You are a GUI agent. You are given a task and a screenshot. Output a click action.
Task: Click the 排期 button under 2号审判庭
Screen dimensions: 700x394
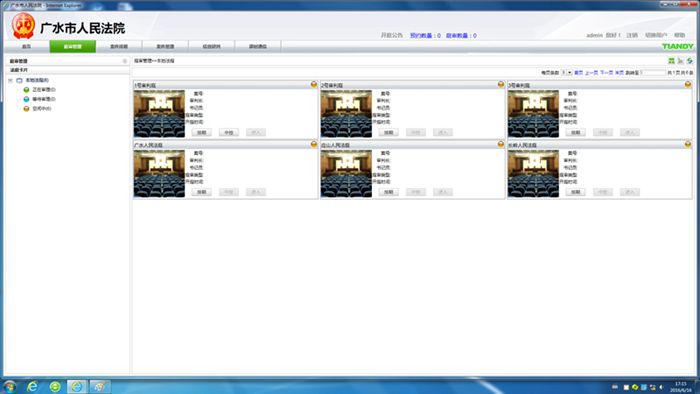point(388,132)
